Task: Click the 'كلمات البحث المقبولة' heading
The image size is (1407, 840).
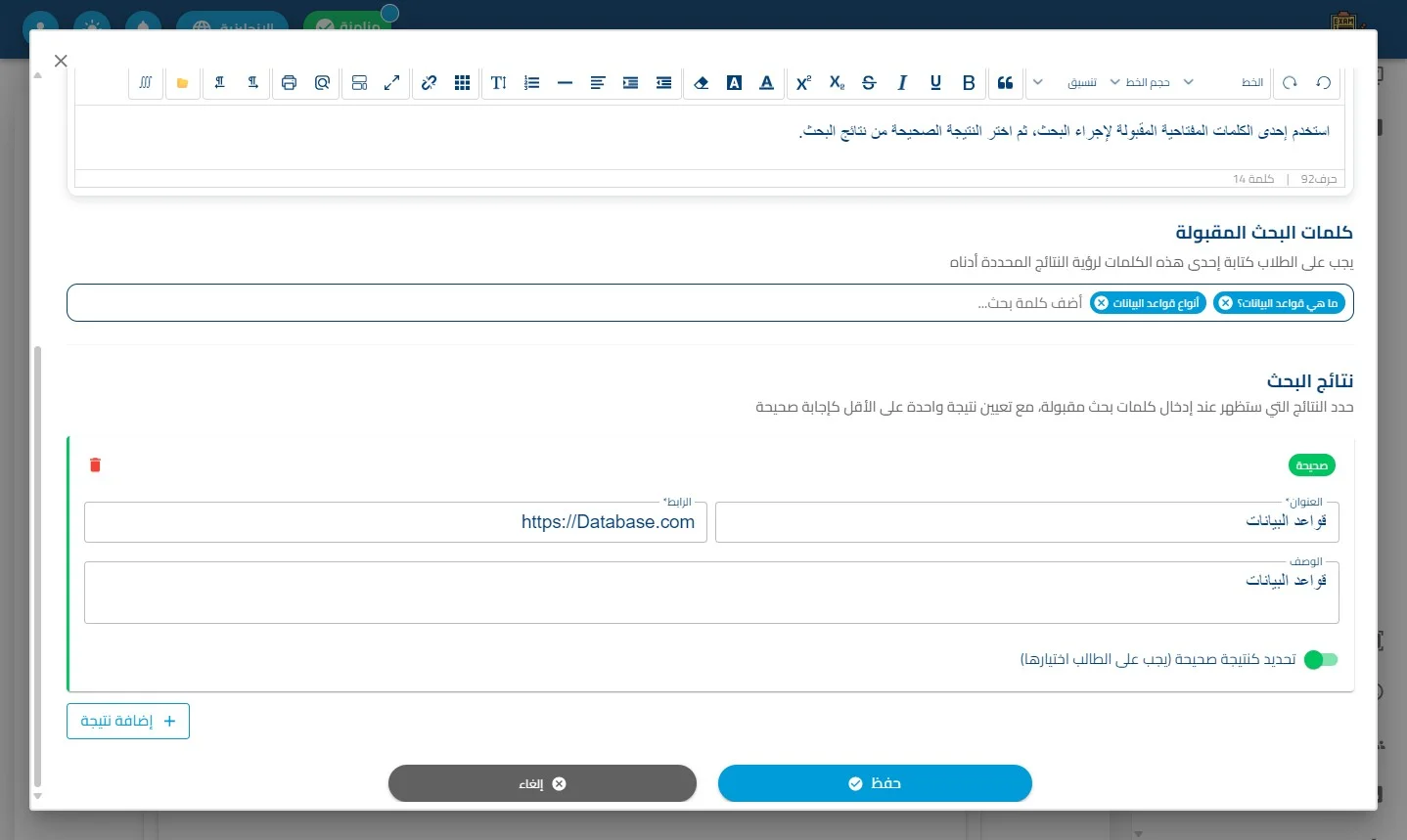Action: (x=1264, y=233)
